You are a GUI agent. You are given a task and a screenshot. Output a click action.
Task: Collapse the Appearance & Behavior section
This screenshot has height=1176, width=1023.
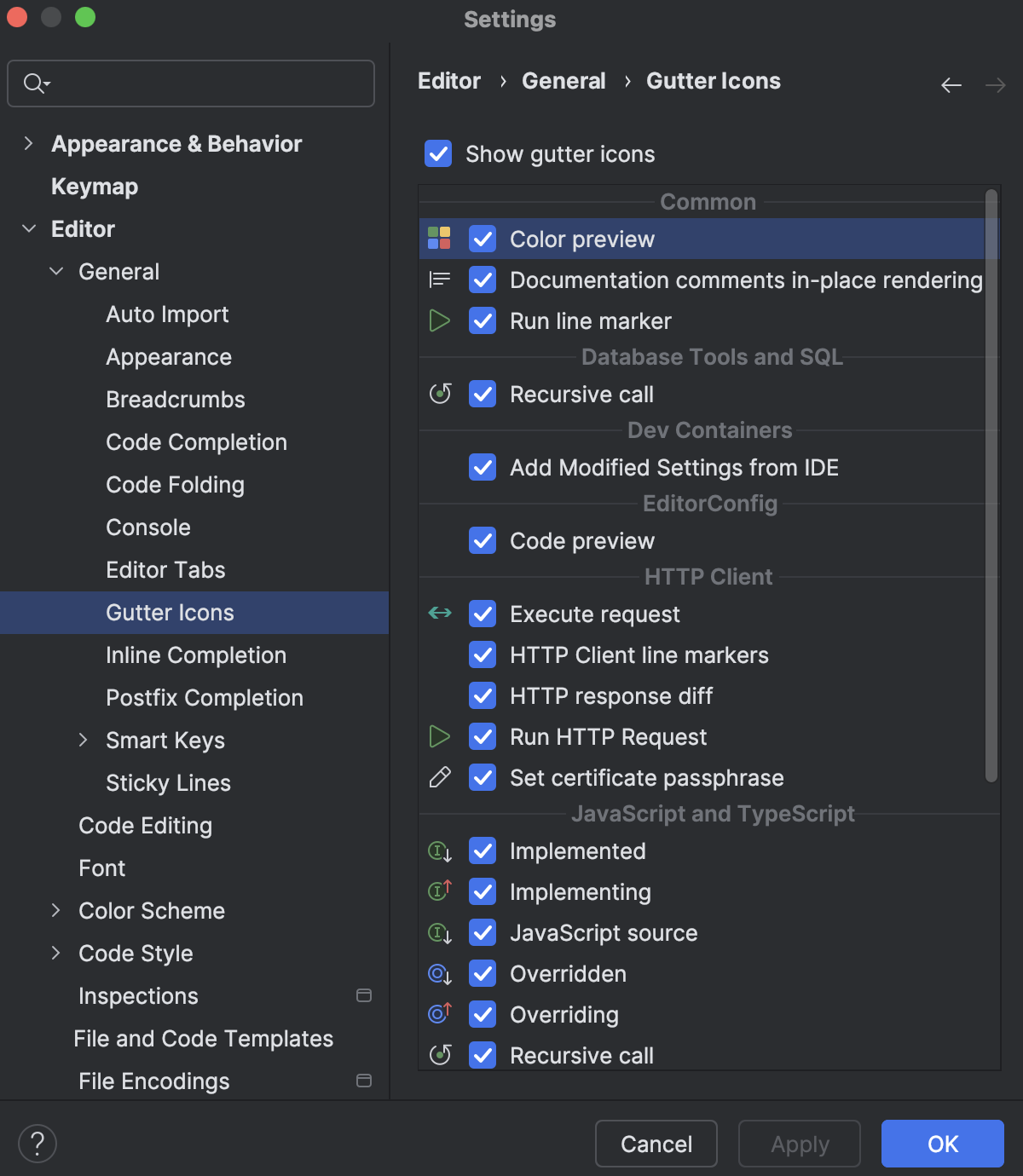point(28,144)
